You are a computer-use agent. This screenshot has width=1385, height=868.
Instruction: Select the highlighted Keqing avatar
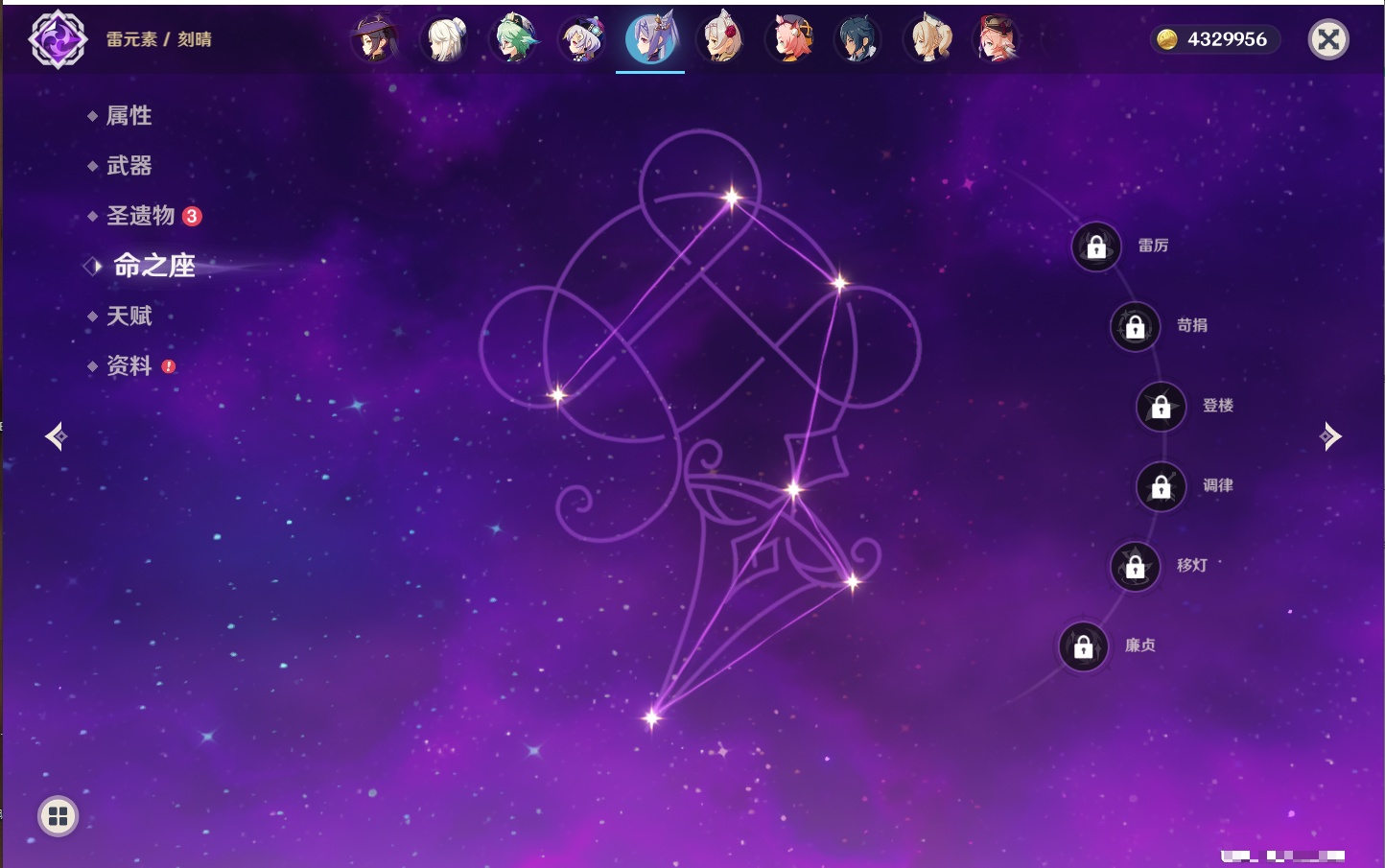click(650, 39)
